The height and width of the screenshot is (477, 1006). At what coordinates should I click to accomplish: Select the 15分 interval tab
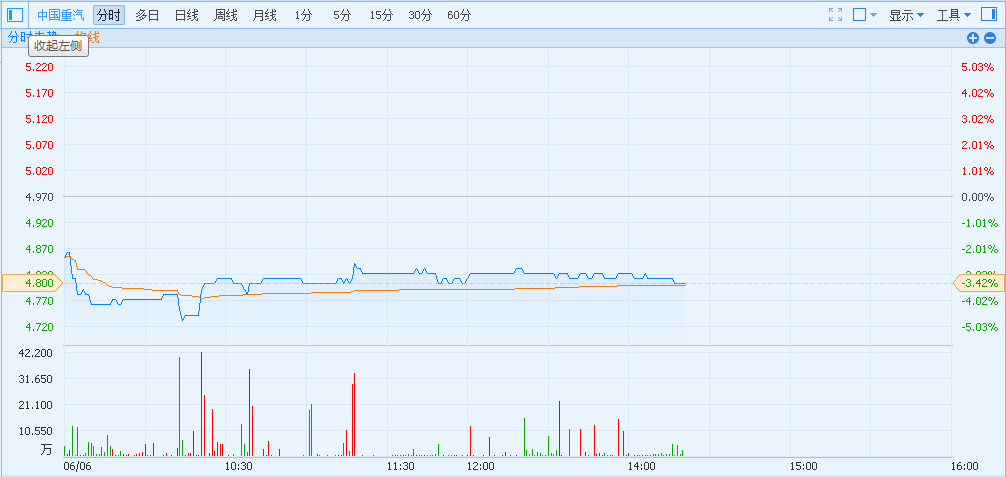[381, 15]
